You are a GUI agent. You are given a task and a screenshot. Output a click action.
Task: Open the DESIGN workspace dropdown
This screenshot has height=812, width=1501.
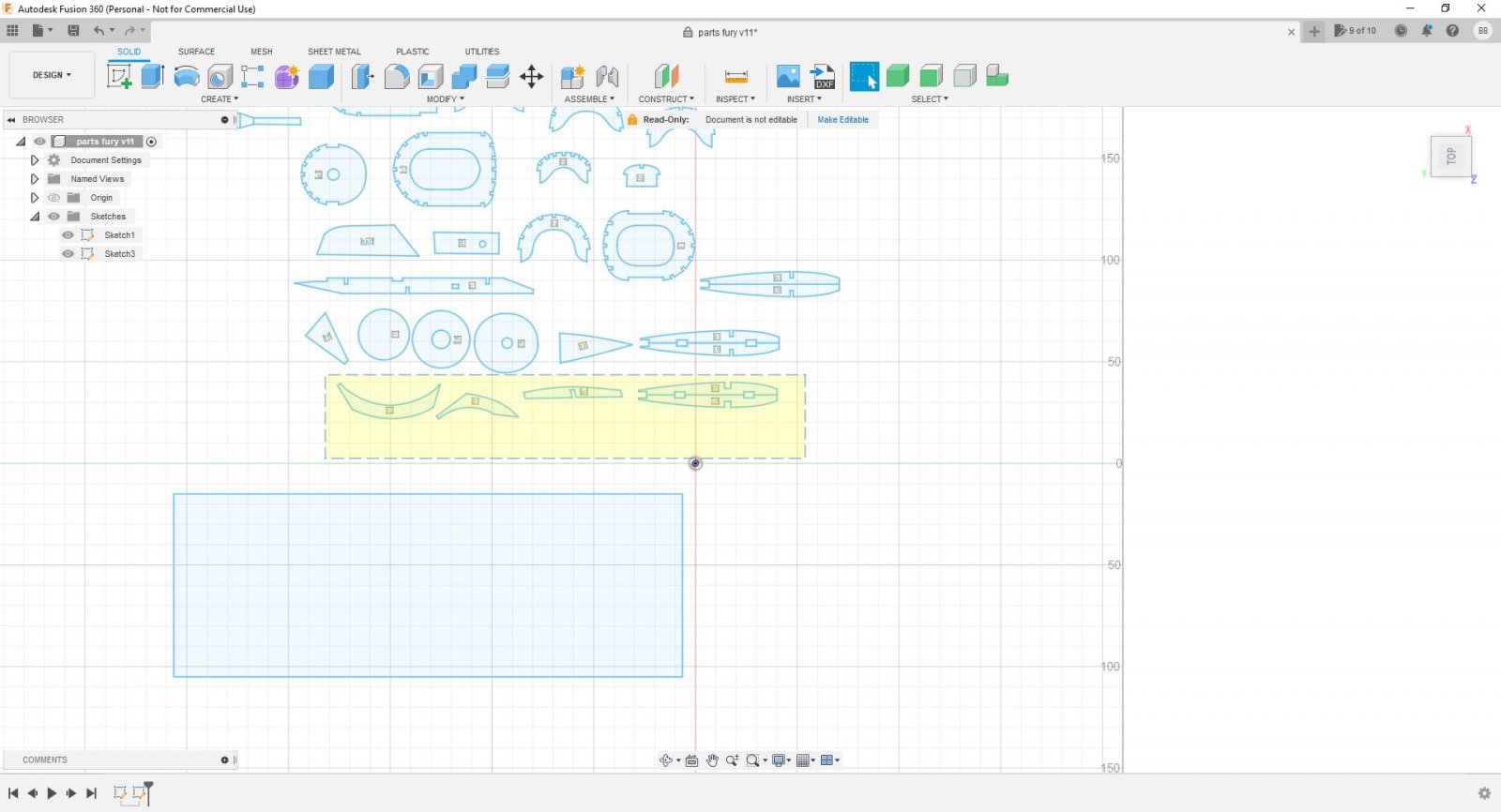point(52,75)
